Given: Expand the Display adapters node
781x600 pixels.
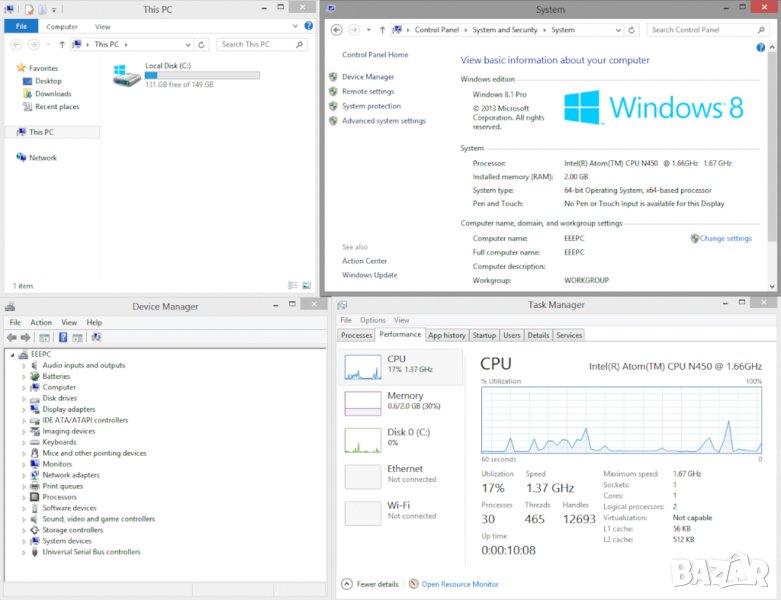Looking at the screenshot, I should 24,409.
